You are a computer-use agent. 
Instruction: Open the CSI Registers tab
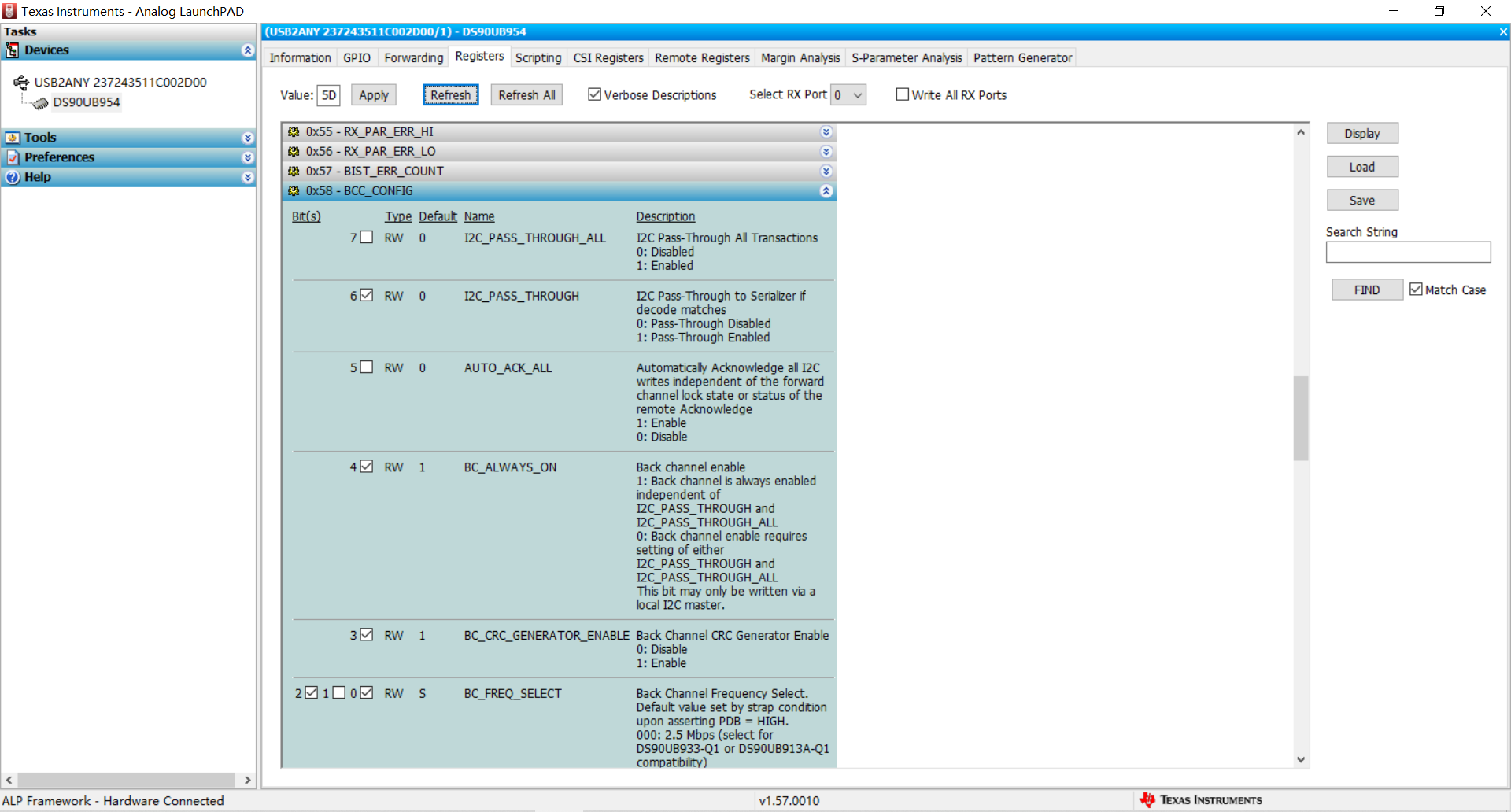[x=608, y=58]
